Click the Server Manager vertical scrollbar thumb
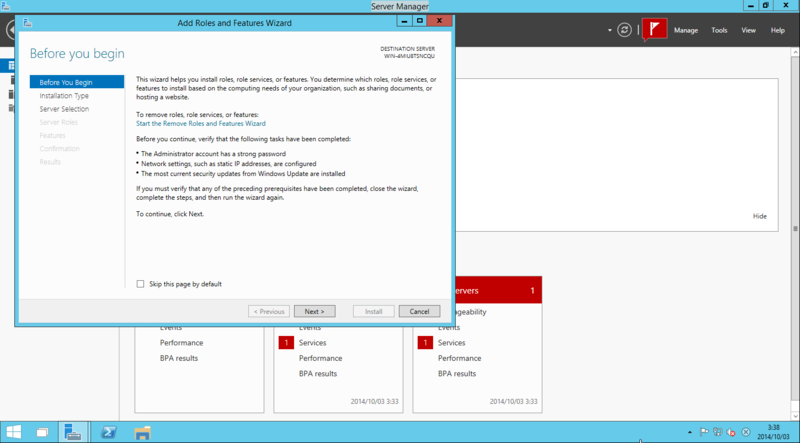The height and width of the screenshot is (443, 800). click(795, 228)
